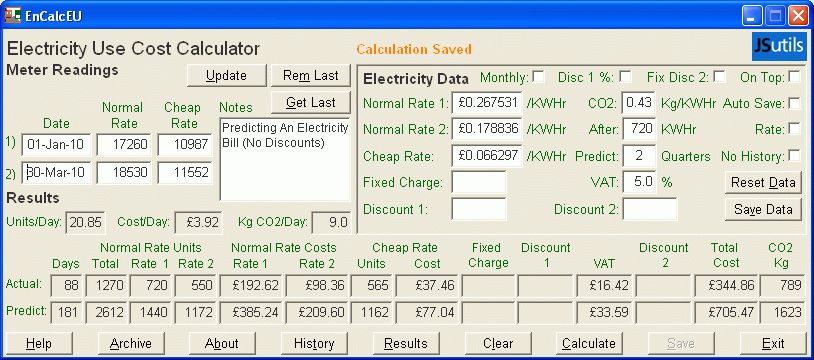Click the Actual CO2 Kg value 789
814x360 pixels.
point(783,285)
